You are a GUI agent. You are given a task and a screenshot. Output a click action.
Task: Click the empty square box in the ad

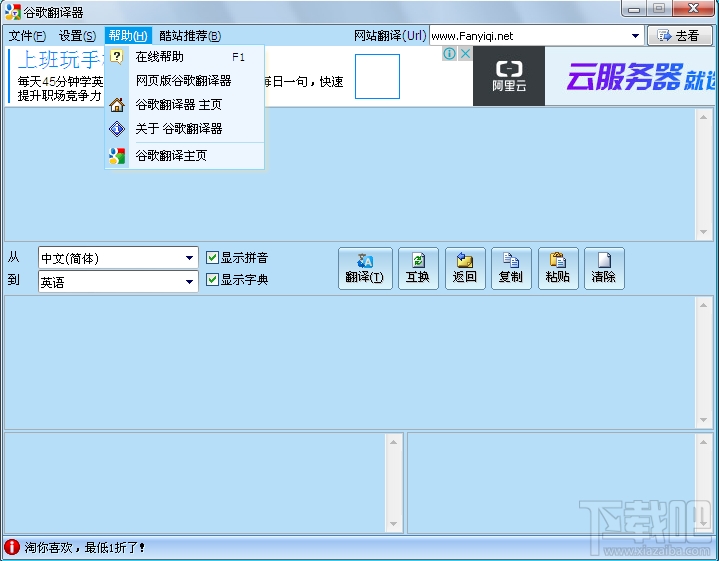click(377, 76)
